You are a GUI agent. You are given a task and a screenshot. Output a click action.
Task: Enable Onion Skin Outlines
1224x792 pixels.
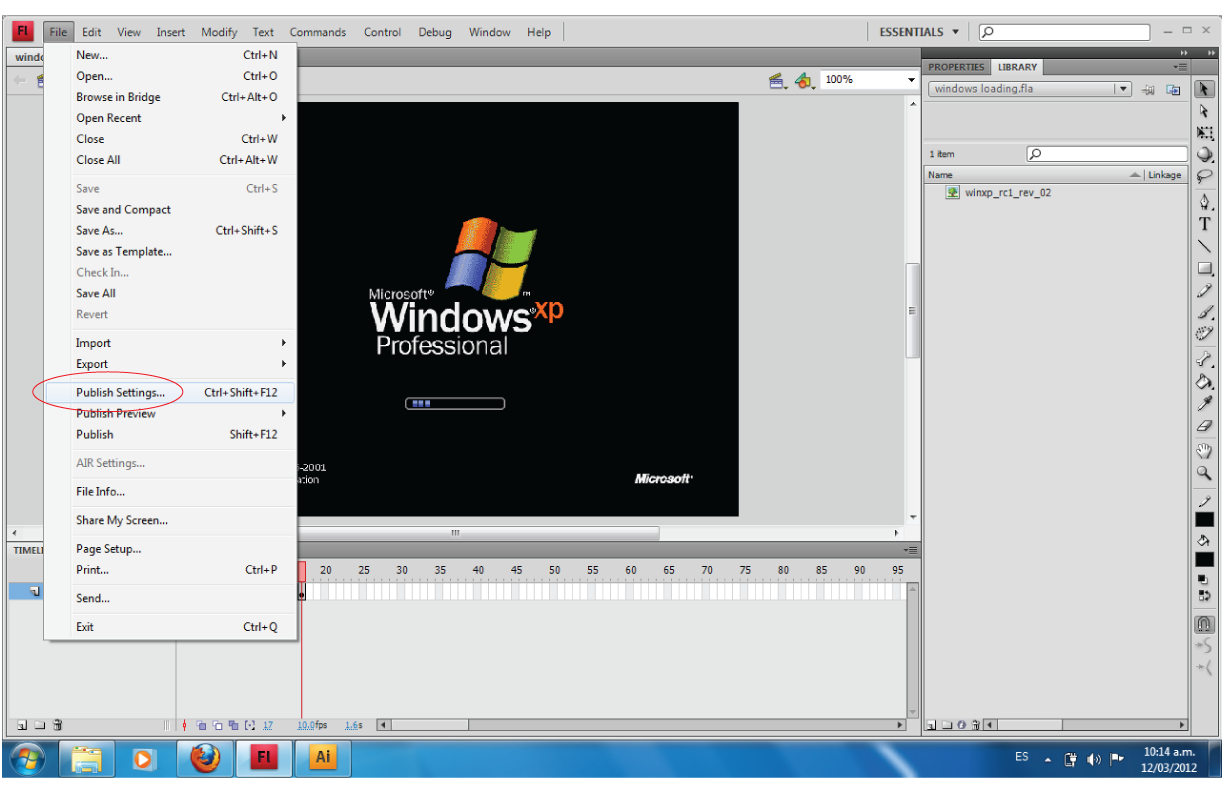217,724
